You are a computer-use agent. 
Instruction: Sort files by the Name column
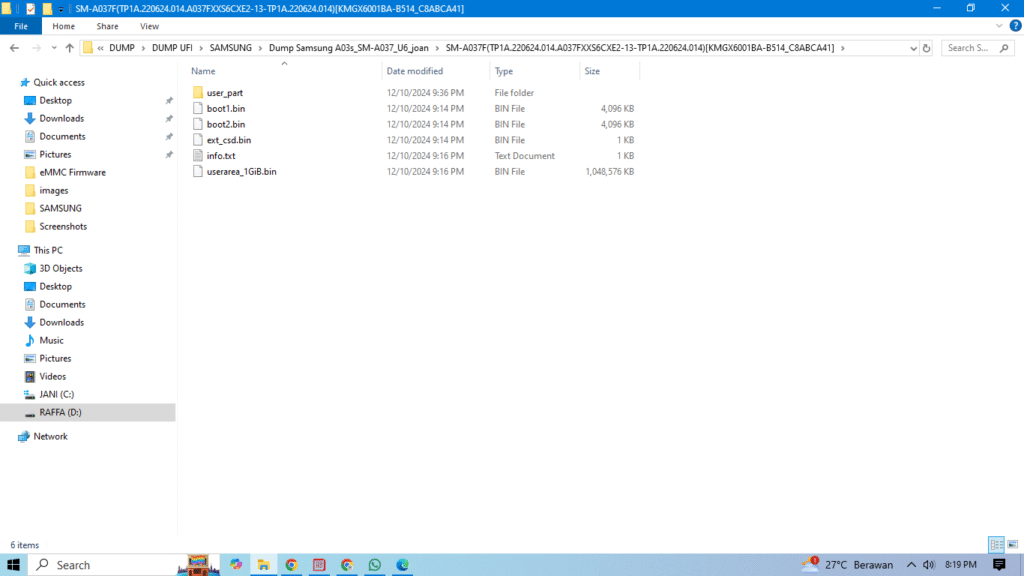203,71
